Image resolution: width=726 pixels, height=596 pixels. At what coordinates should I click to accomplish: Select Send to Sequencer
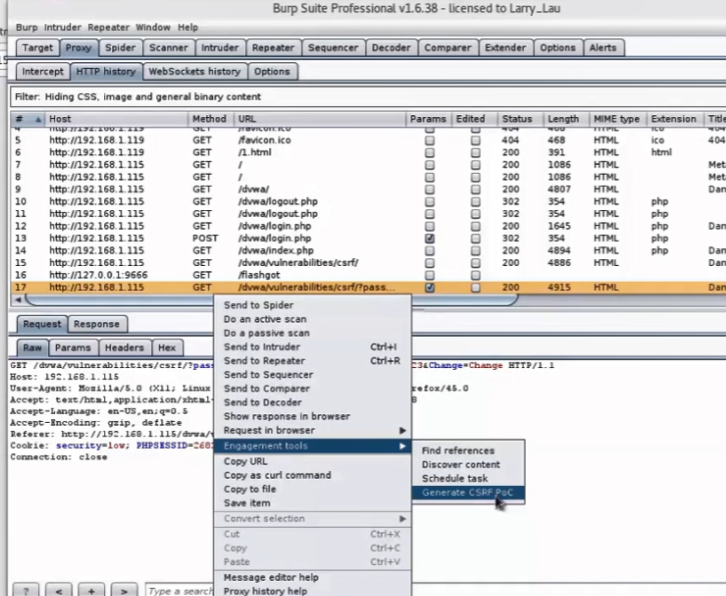coord(313,375)
